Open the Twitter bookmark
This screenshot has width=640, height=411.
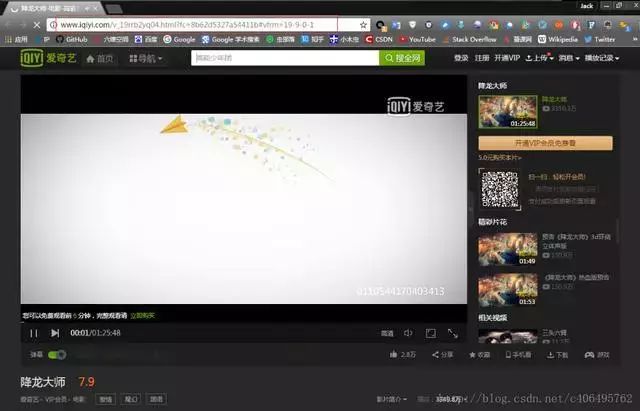tap(600, 40)
